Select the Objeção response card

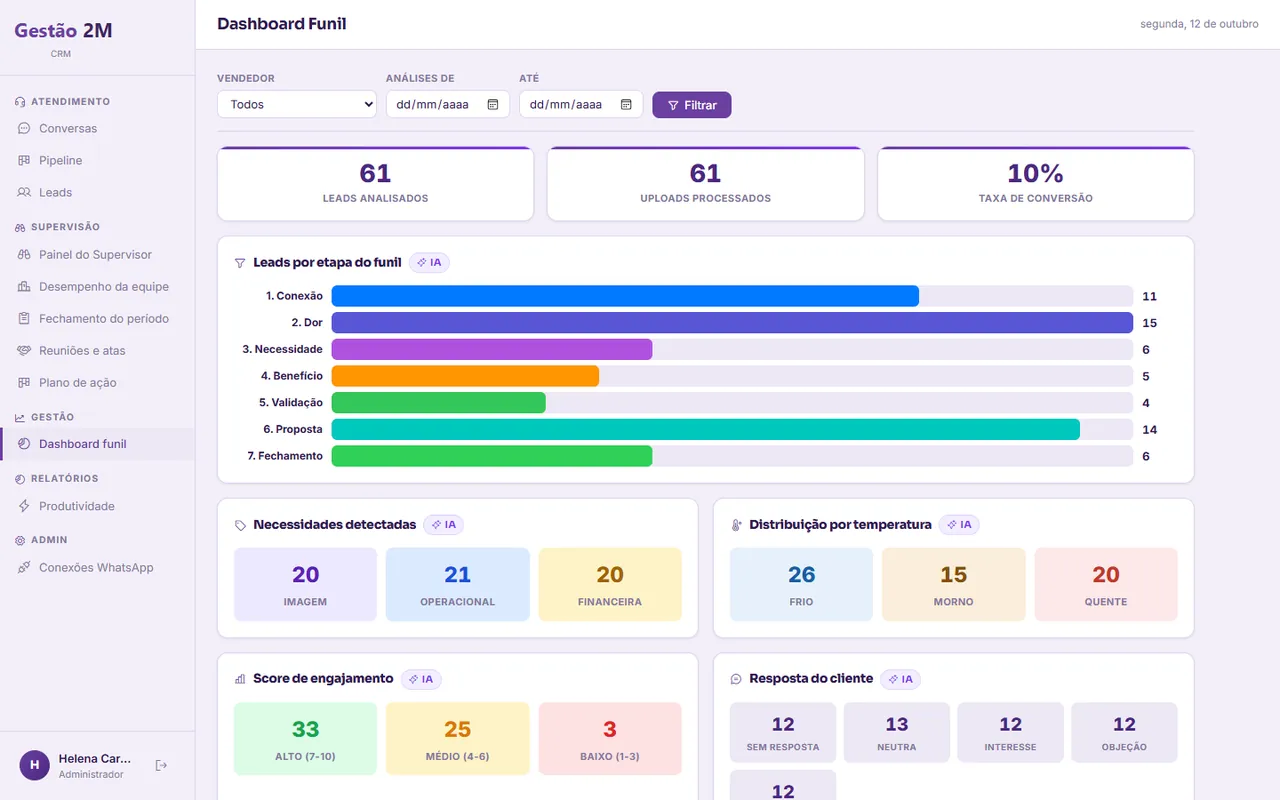1124,733
